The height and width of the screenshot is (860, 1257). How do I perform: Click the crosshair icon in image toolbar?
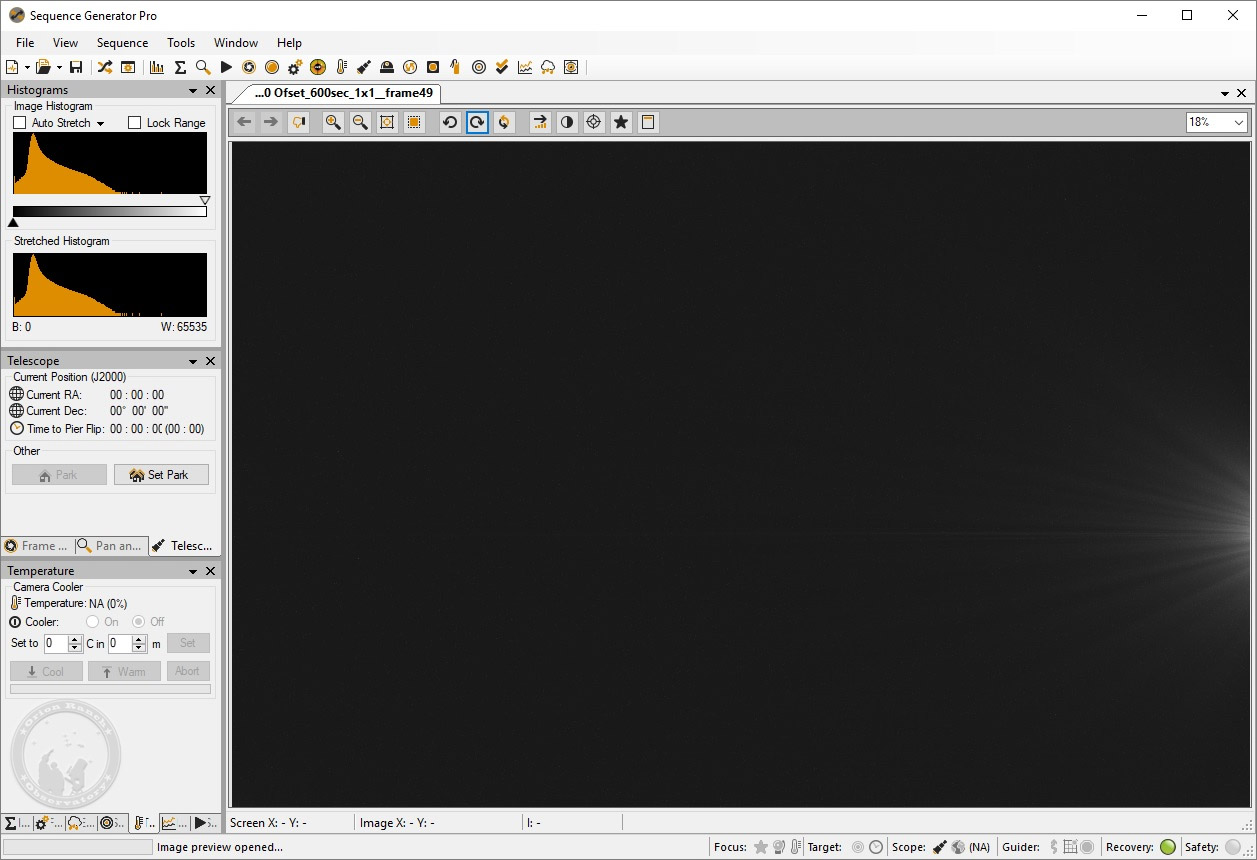(594, 122)
